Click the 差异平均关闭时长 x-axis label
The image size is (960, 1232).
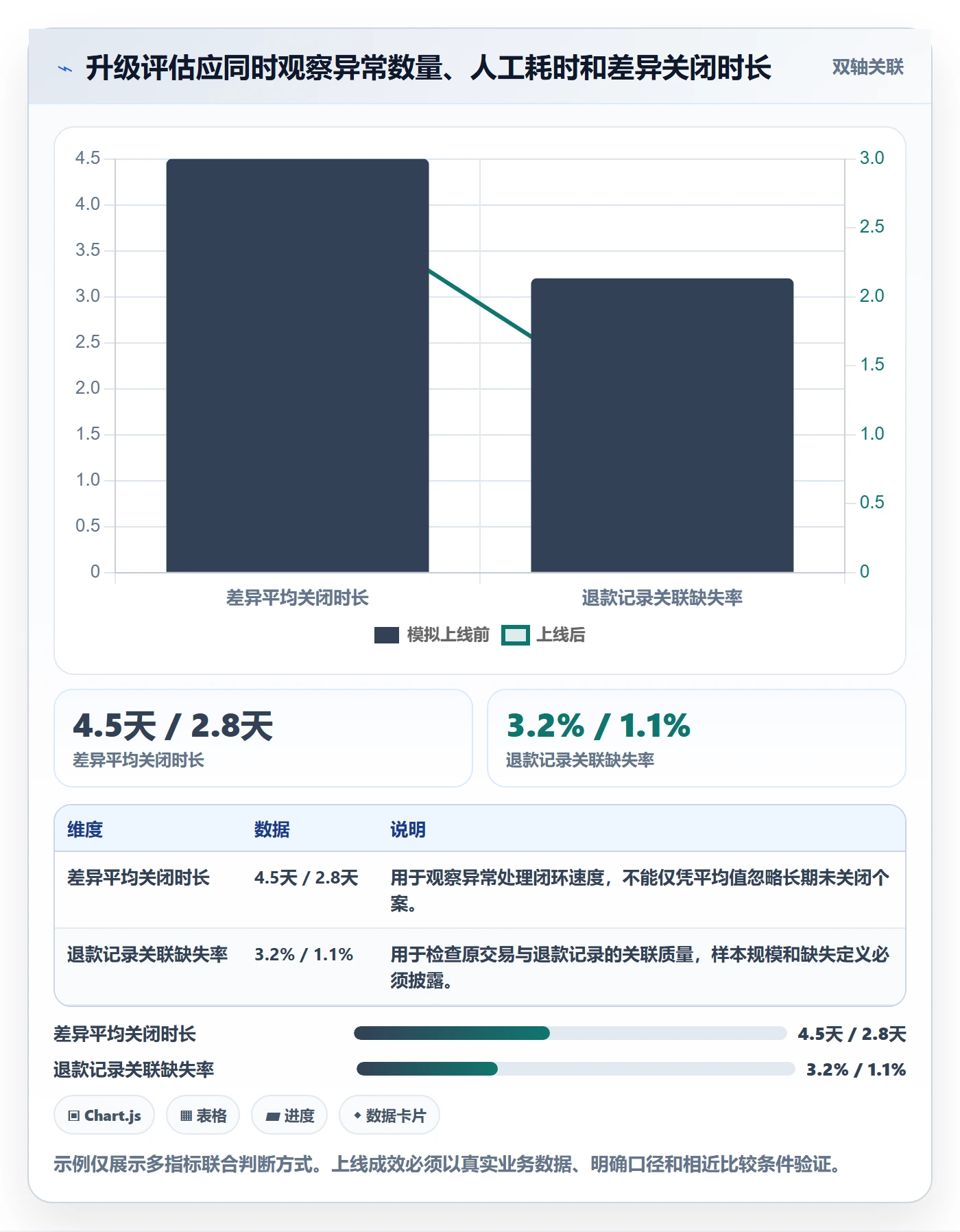coord(298,598)
